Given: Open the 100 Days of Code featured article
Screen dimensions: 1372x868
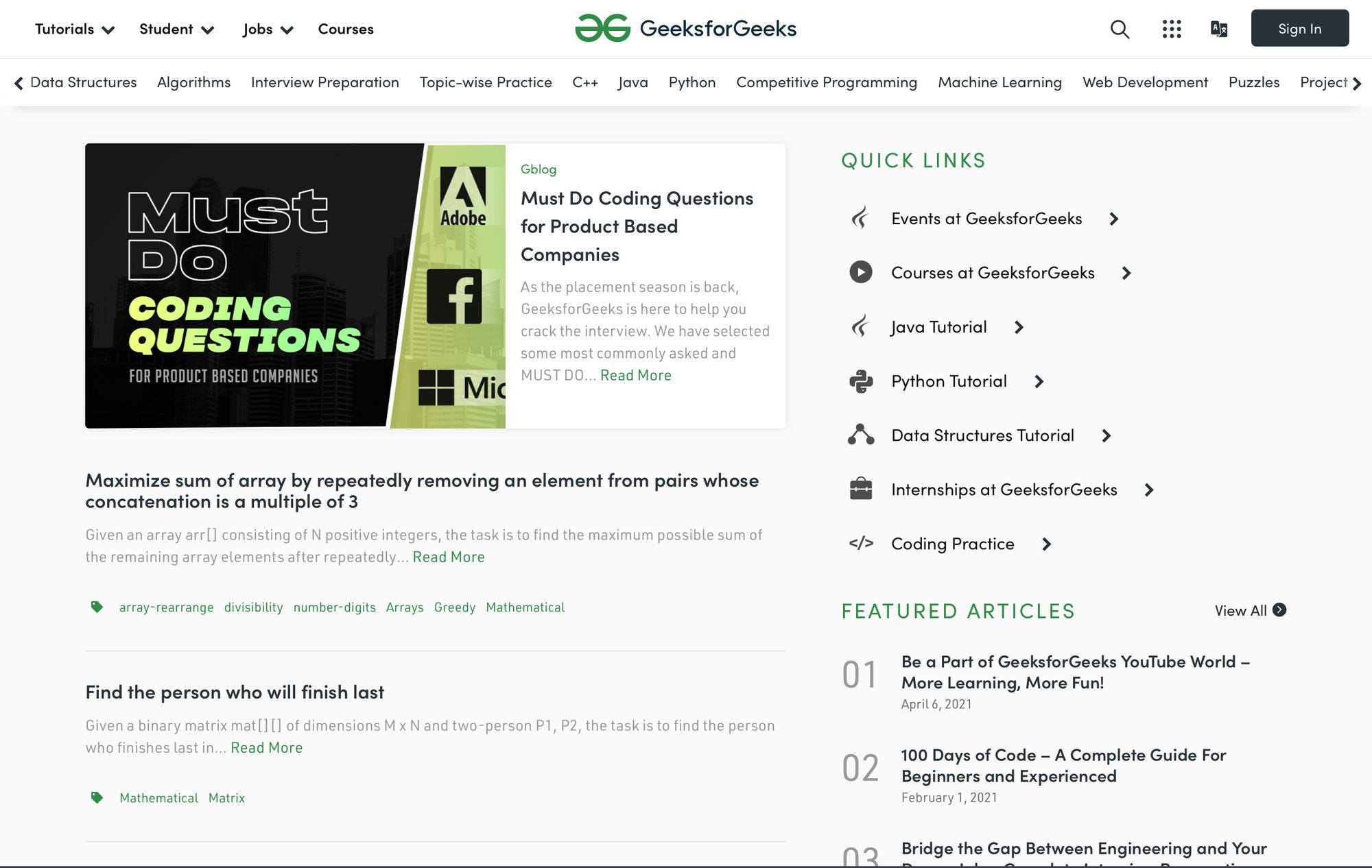Looking at the screenshot, I should point(1063,765).
